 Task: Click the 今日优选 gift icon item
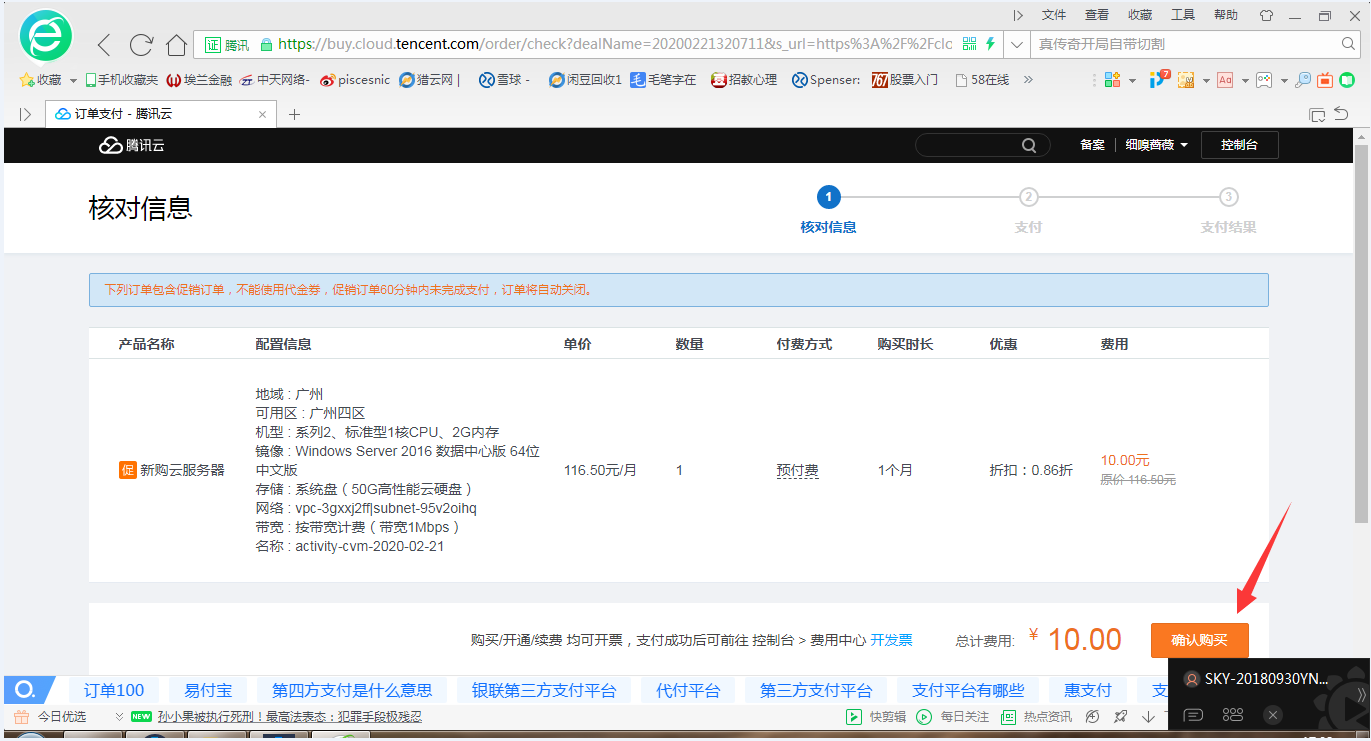click(50, 717)
